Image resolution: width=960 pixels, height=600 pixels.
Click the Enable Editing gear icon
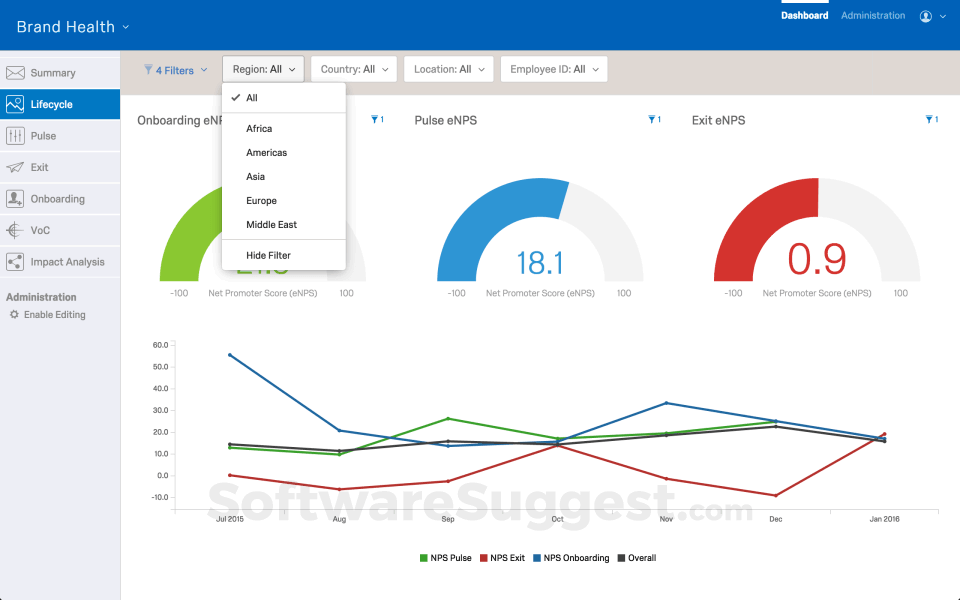[14, 315]
